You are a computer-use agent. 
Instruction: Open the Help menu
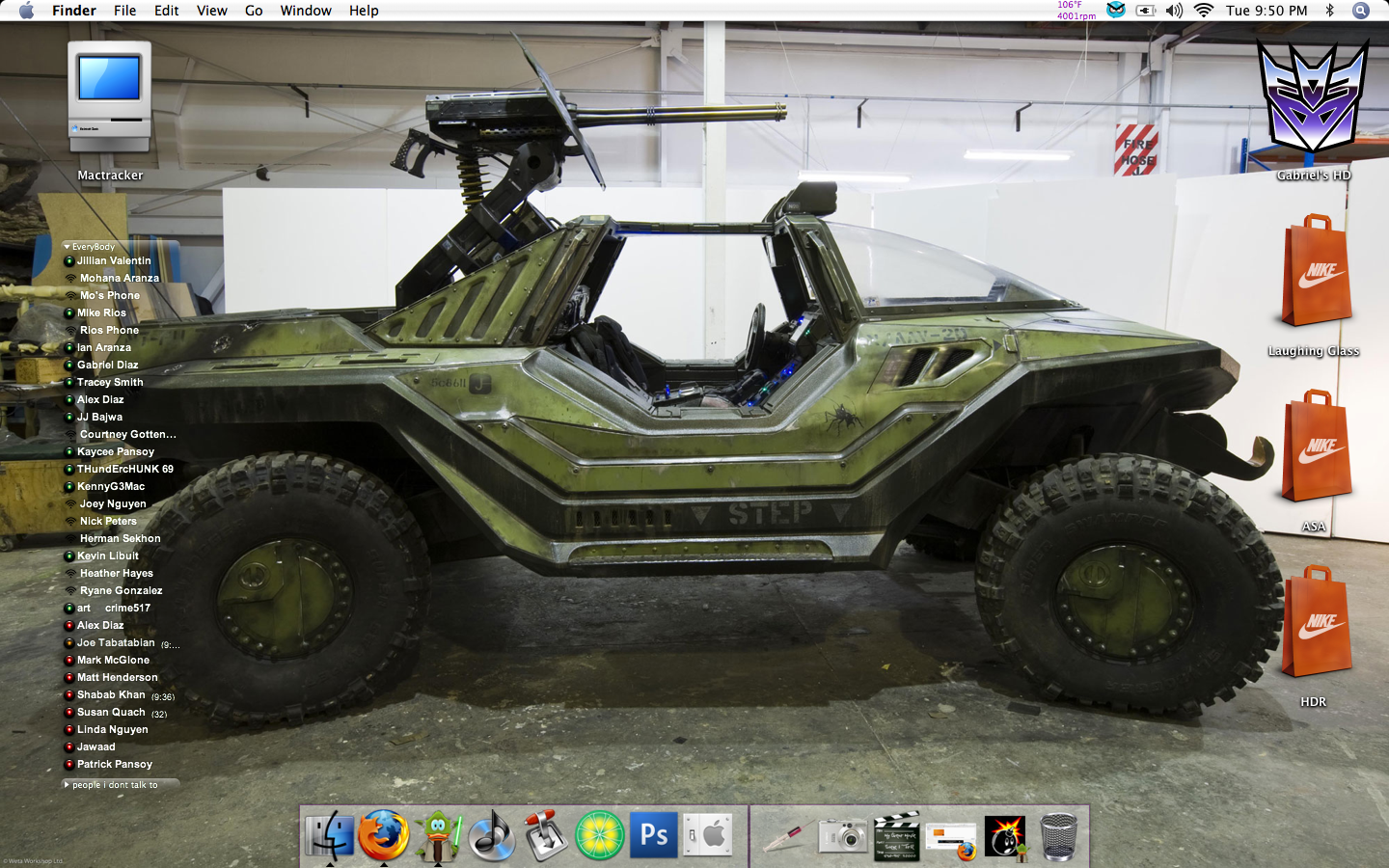coord(364,11)
